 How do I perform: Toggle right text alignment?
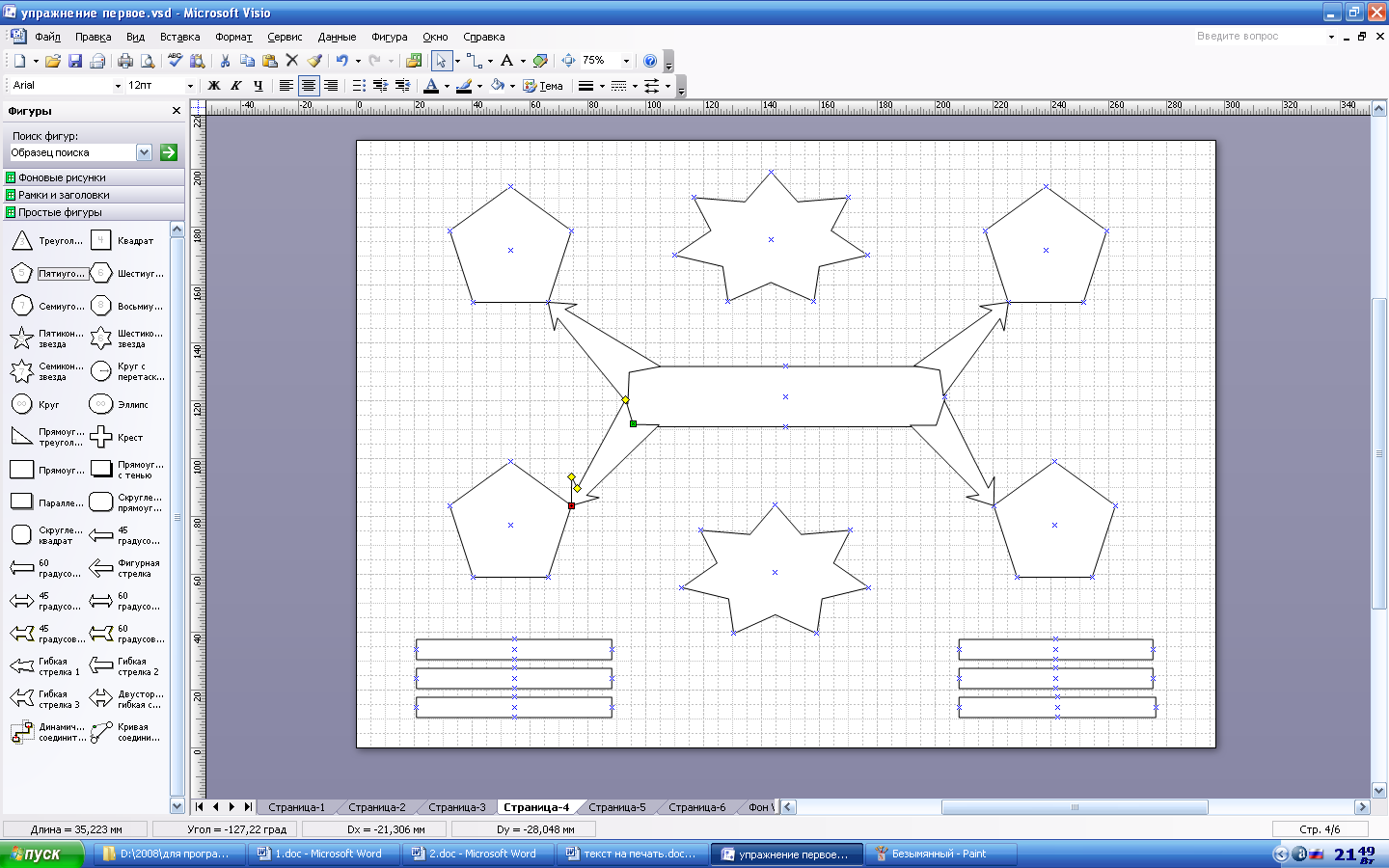(330, 86)
